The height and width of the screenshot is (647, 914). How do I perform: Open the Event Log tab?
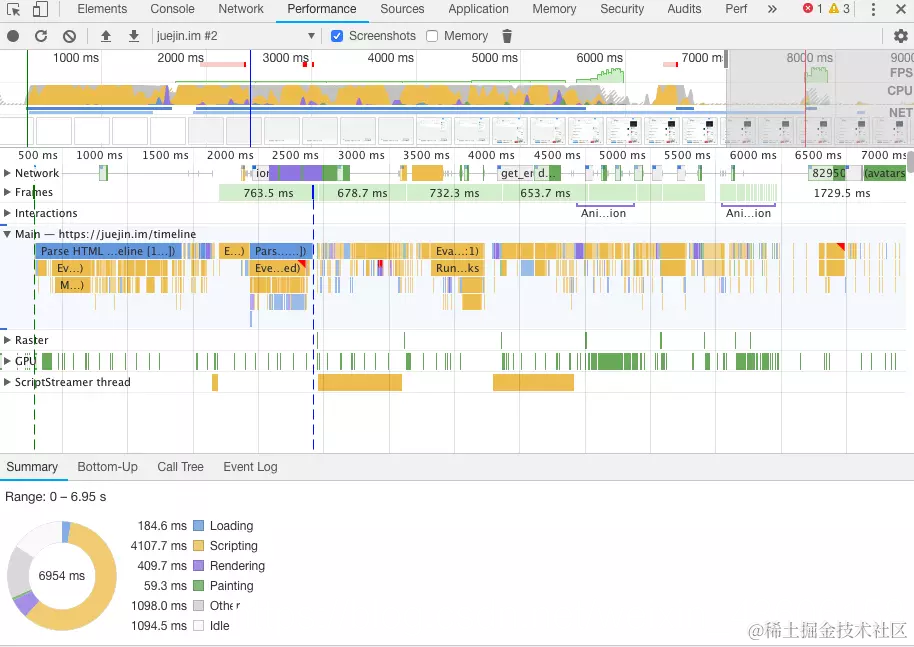click(x=250, y=467)
